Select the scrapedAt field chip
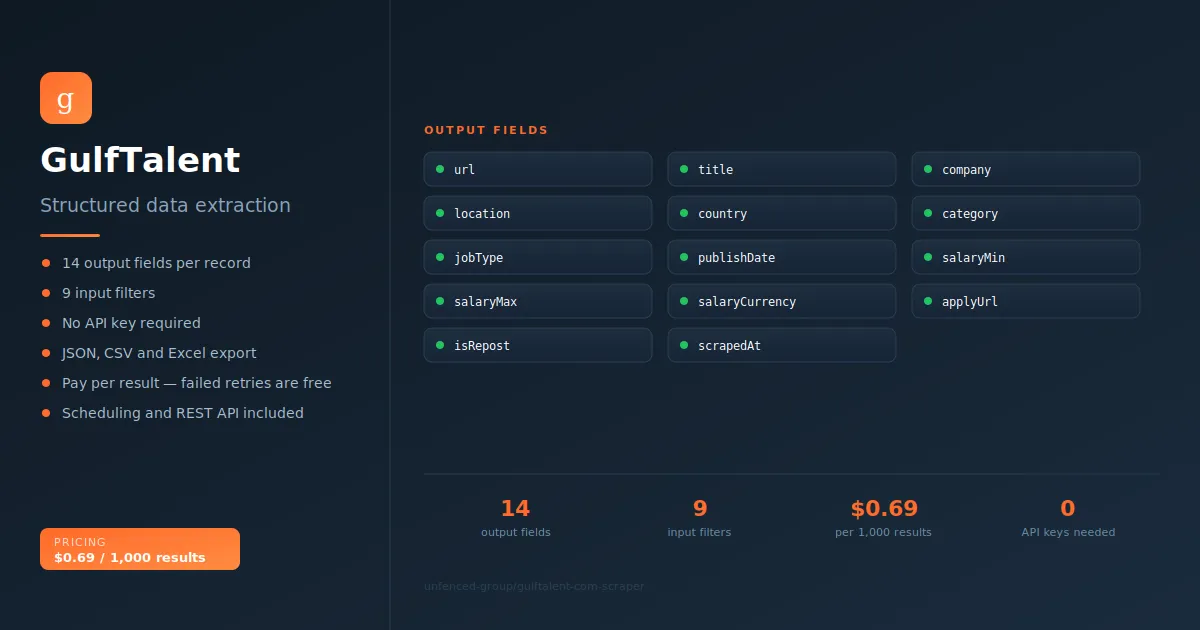 782,345
